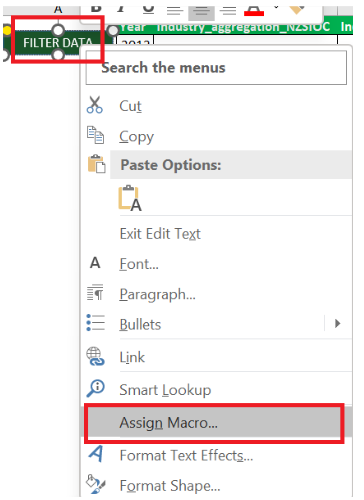
Task: Click the bottom middle sizing handle
Action: pyautogui.click(x=58, y=55)
